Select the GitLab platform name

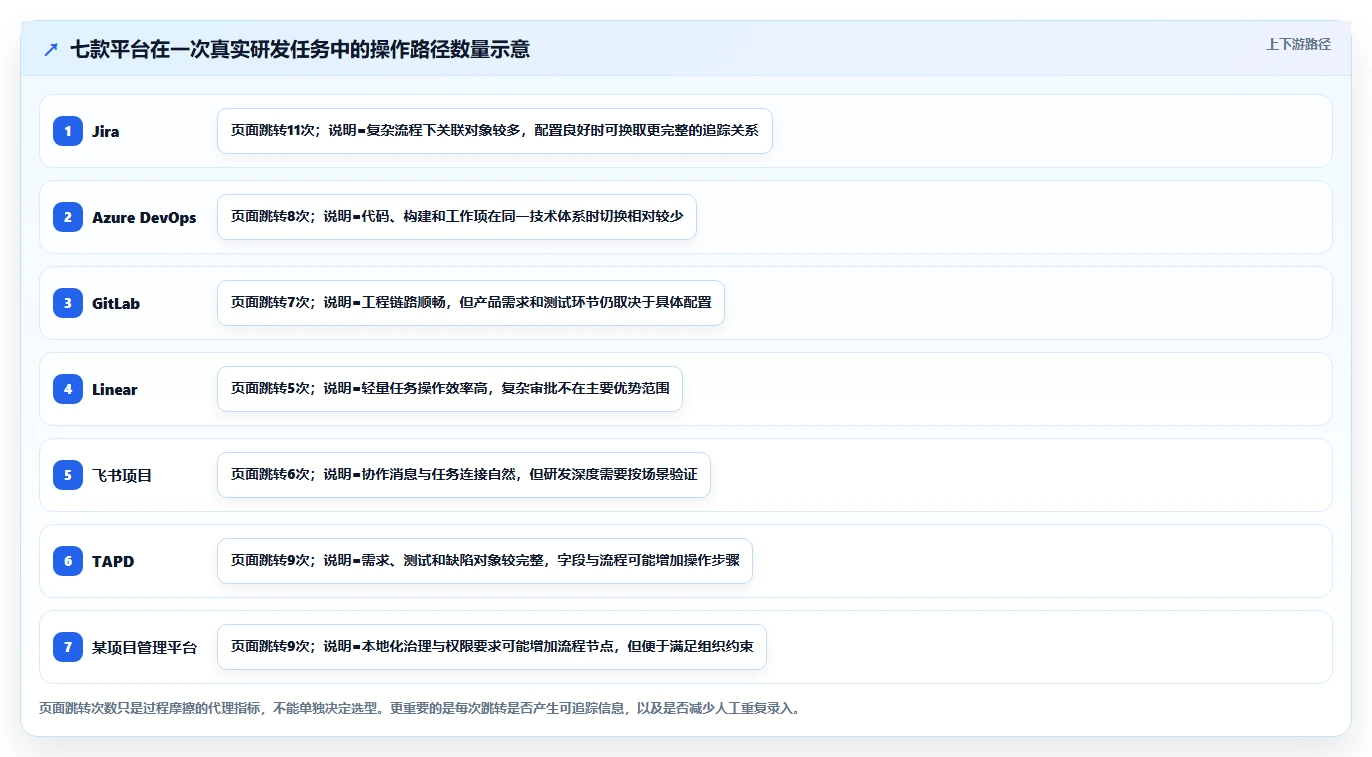pyautogui.click(x=116, y=303)
